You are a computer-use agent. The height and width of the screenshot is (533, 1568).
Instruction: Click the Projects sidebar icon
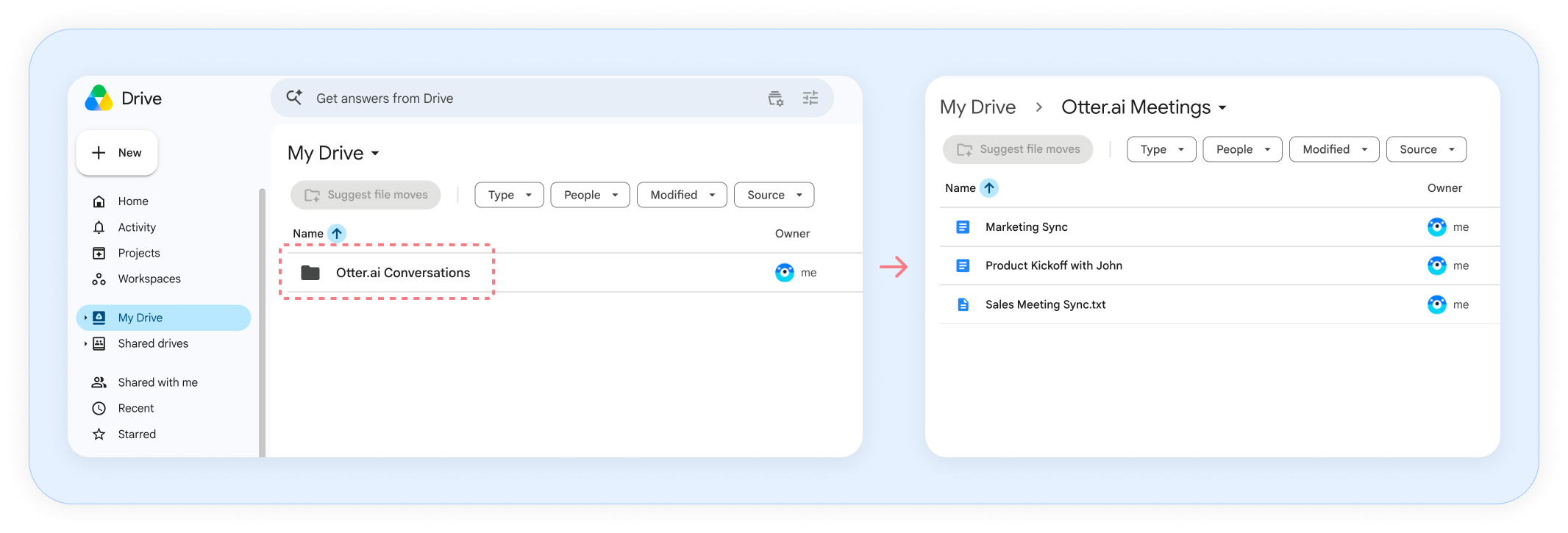point(99,253)
